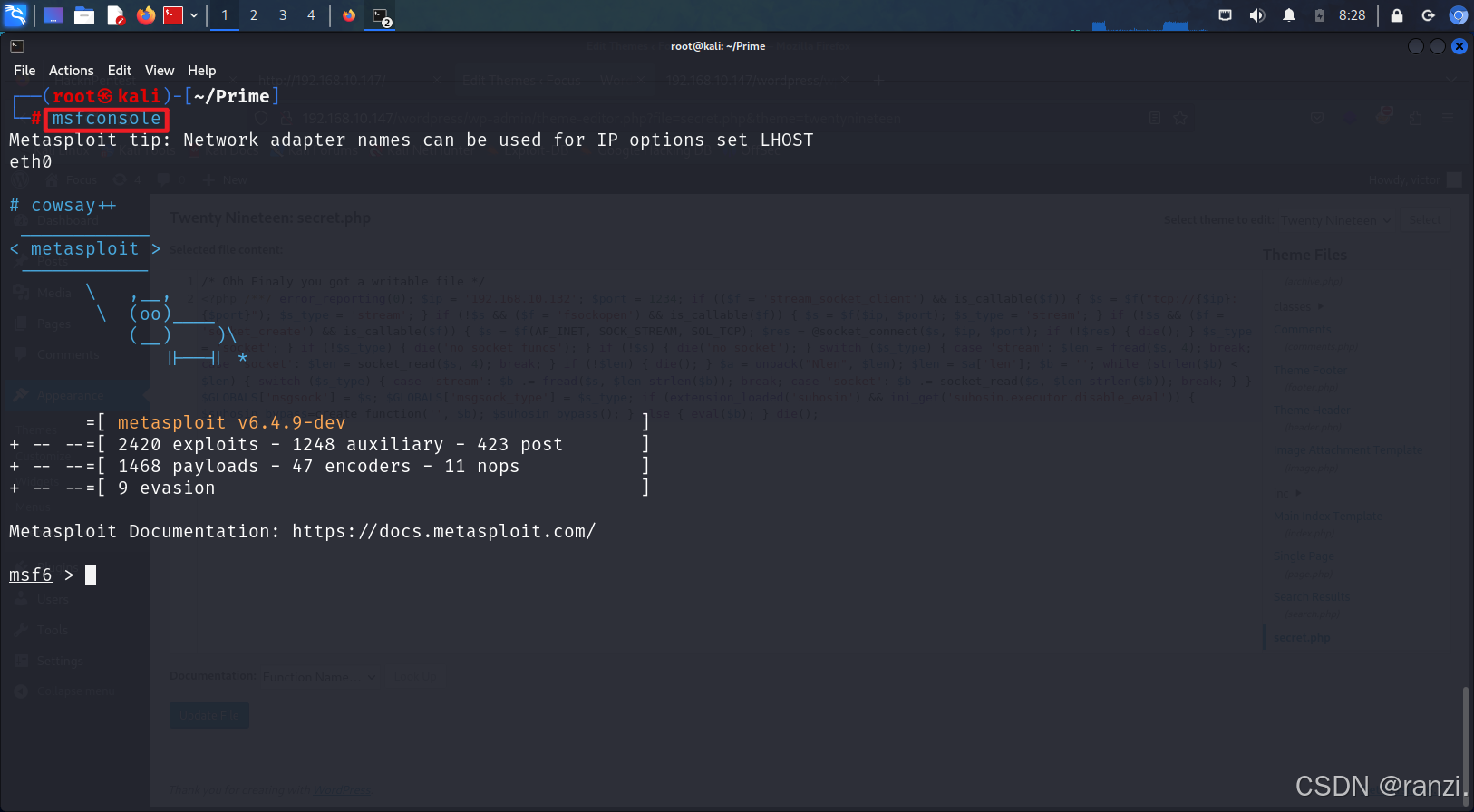The width and height of the screenshot is (1474, 812).
Task: Open the Kali applications menu
Action: click(16, 14)
